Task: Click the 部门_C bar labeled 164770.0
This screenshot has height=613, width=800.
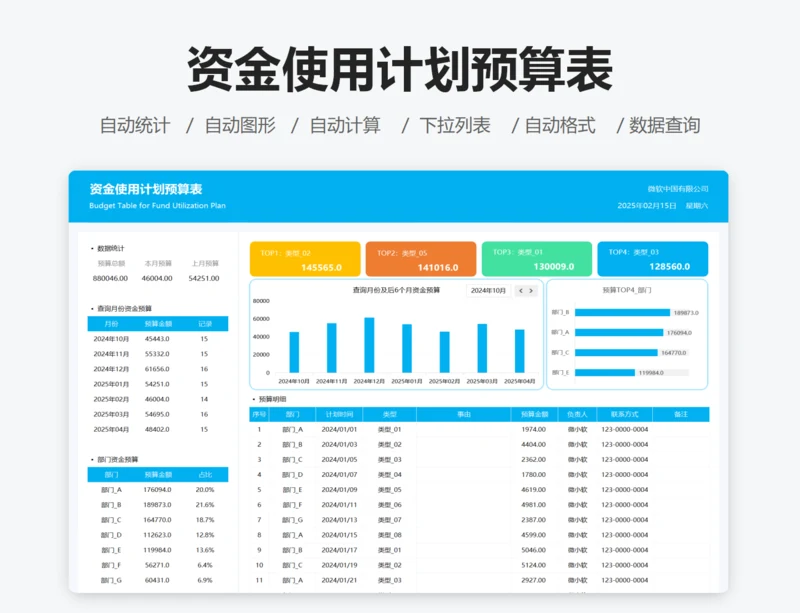Action: pos(616,353)
